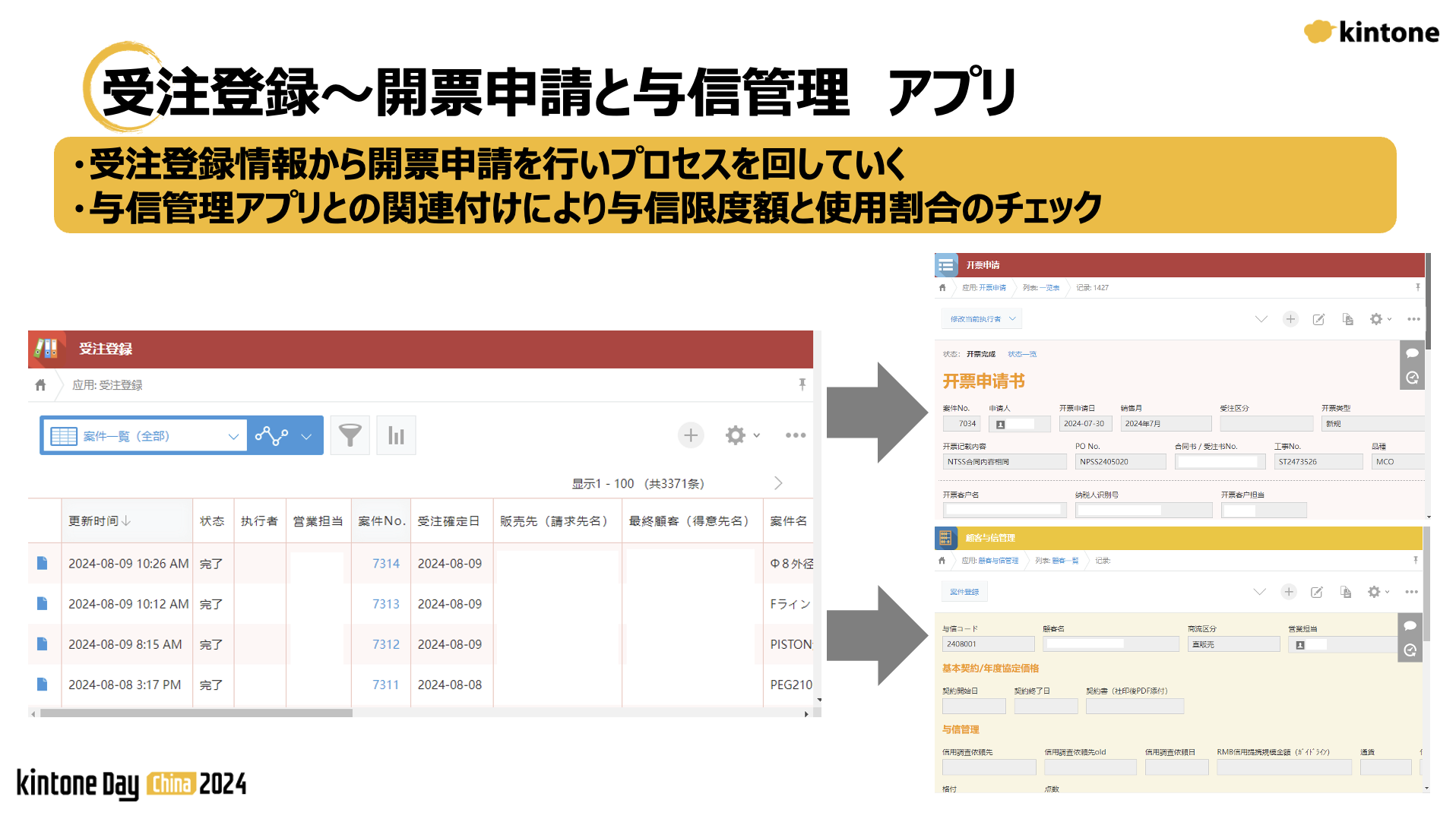The image size is (1456, 819).
Task: Open the 修改当前执行者 dropdown
Action: (x=982, y=319)
